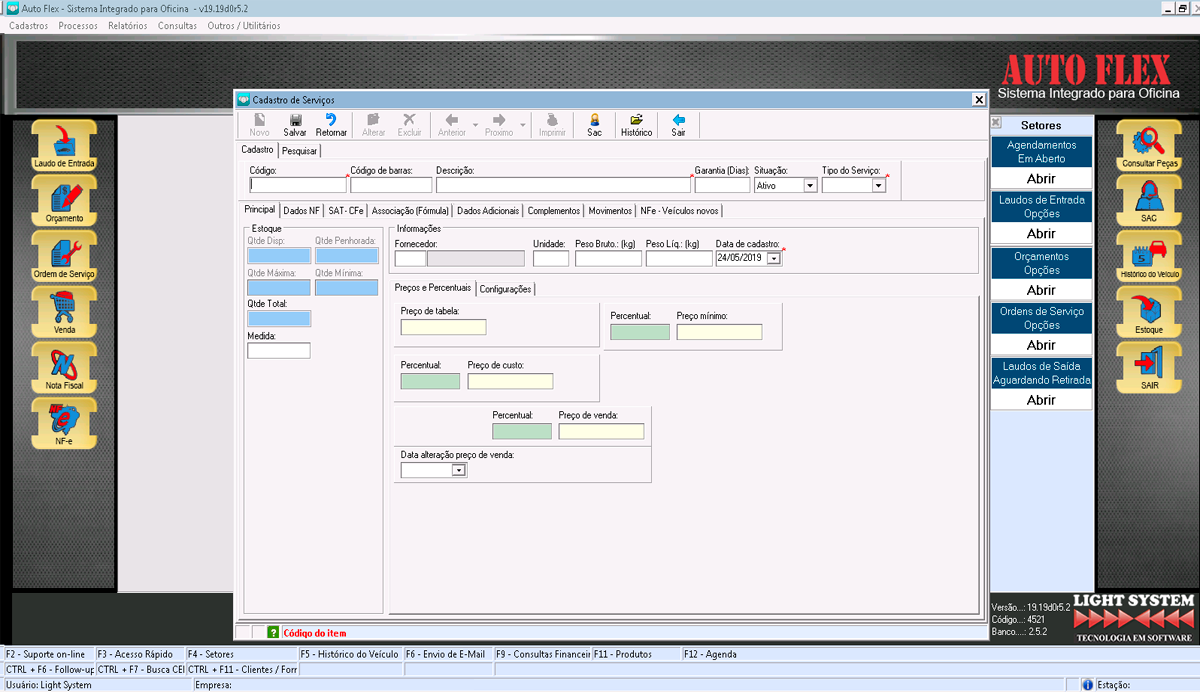Open the Relatórios menu

point(127,25)
